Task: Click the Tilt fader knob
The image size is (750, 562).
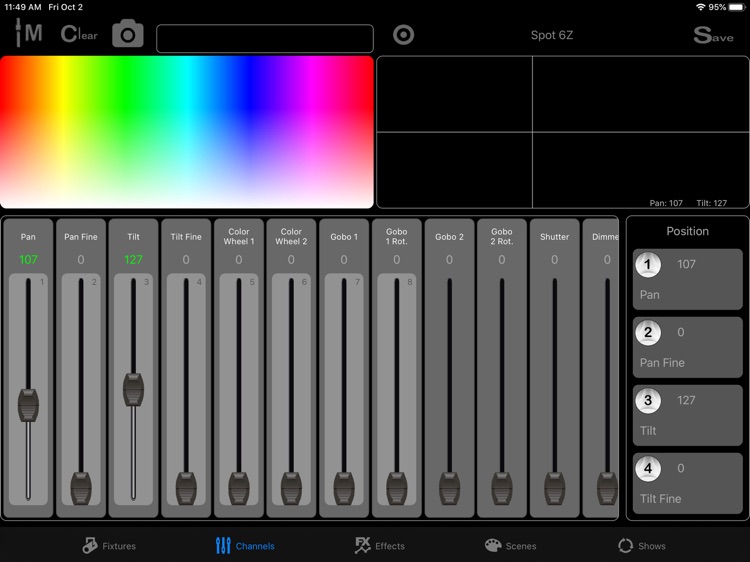Action: (133, 390)
